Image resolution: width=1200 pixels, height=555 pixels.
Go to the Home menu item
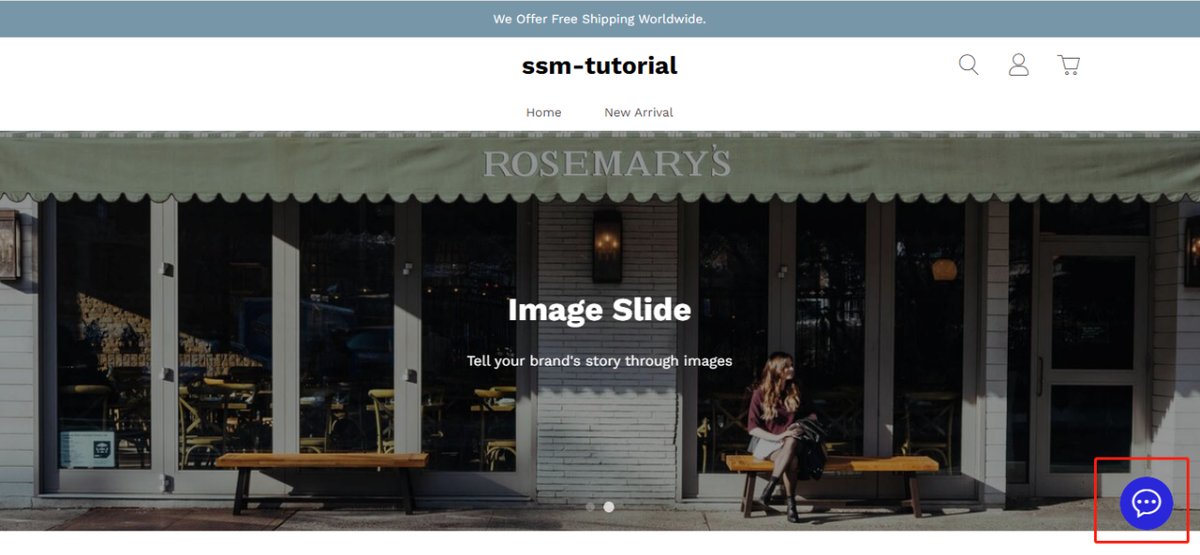[x=544, y=112]
